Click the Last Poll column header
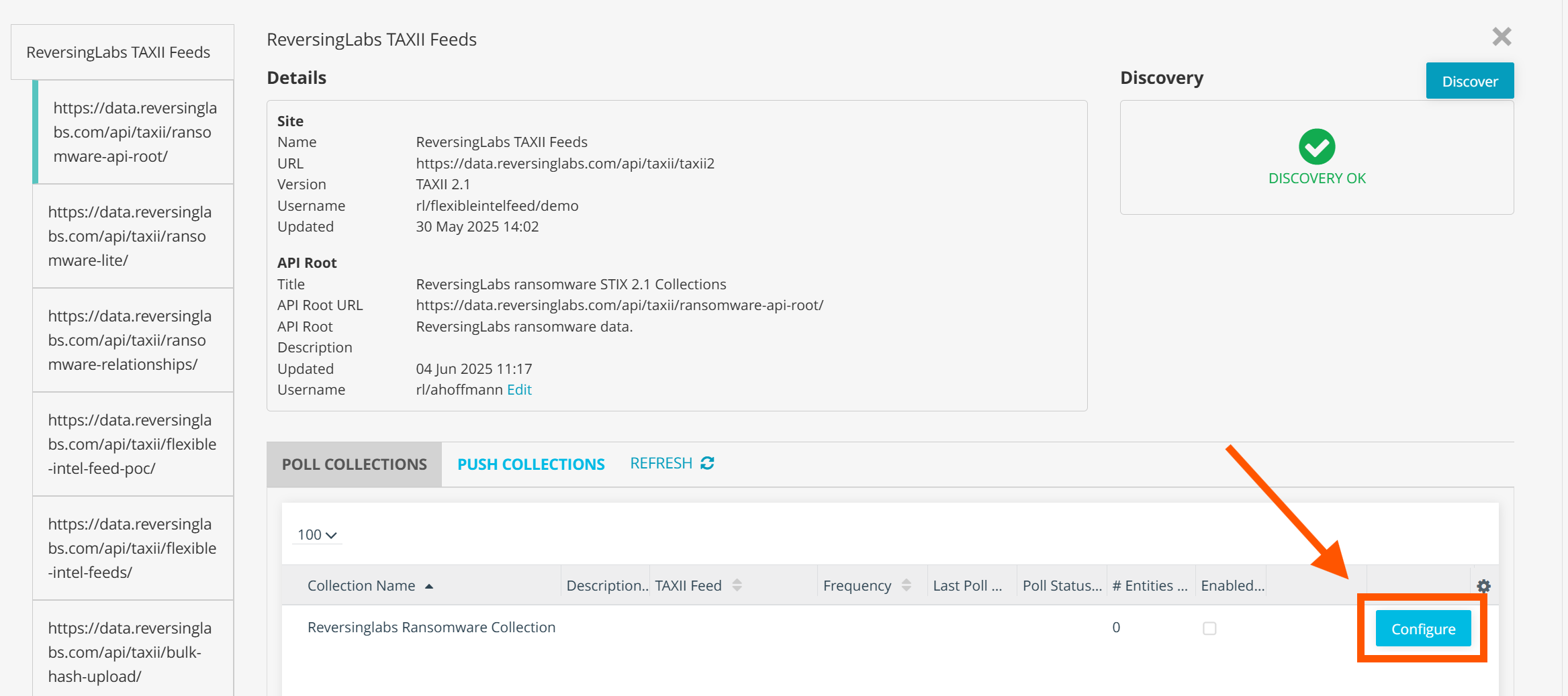Screen dimensions: 1568x696 pyautogui.click(x=968, y=585)
